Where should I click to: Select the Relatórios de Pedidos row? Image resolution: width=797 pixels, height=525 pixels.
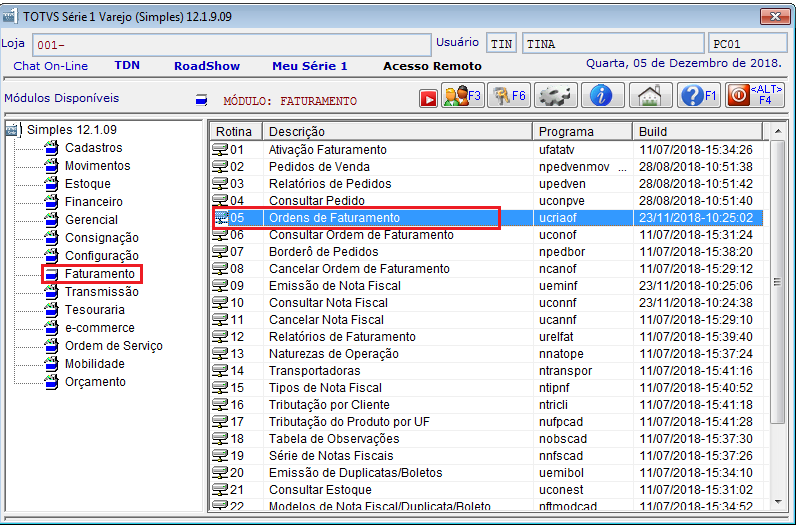click(487, 184)
